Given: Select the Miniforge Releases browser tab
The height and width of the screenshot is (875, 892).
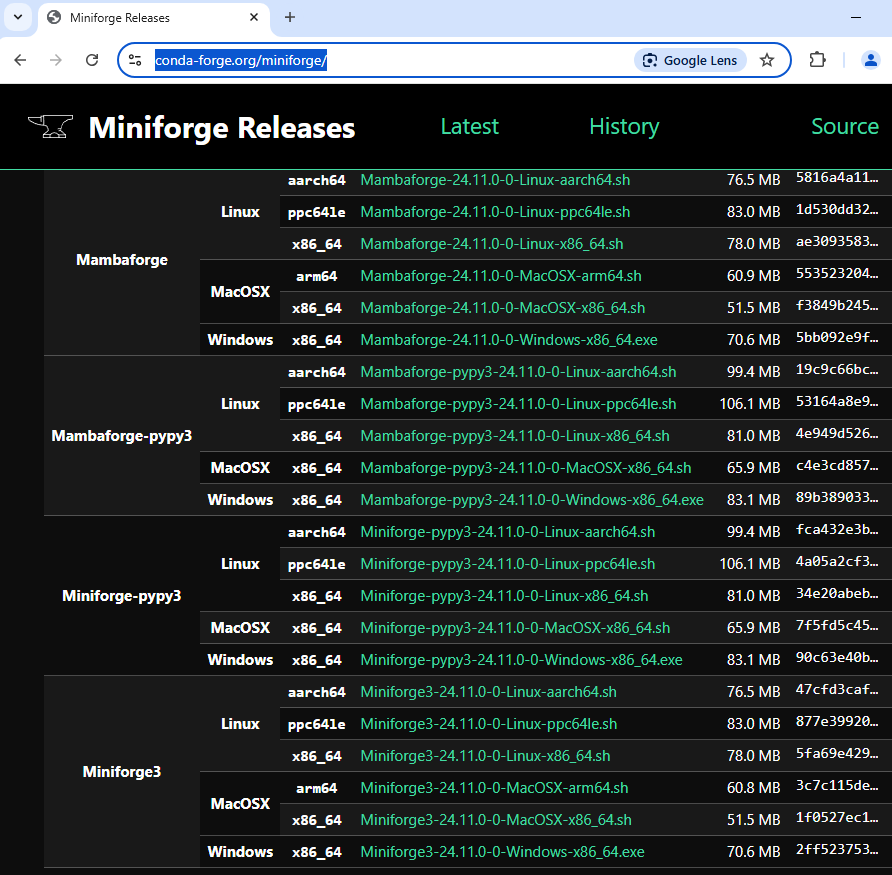Looking at the screenshot, I should (x=154, y=18).
